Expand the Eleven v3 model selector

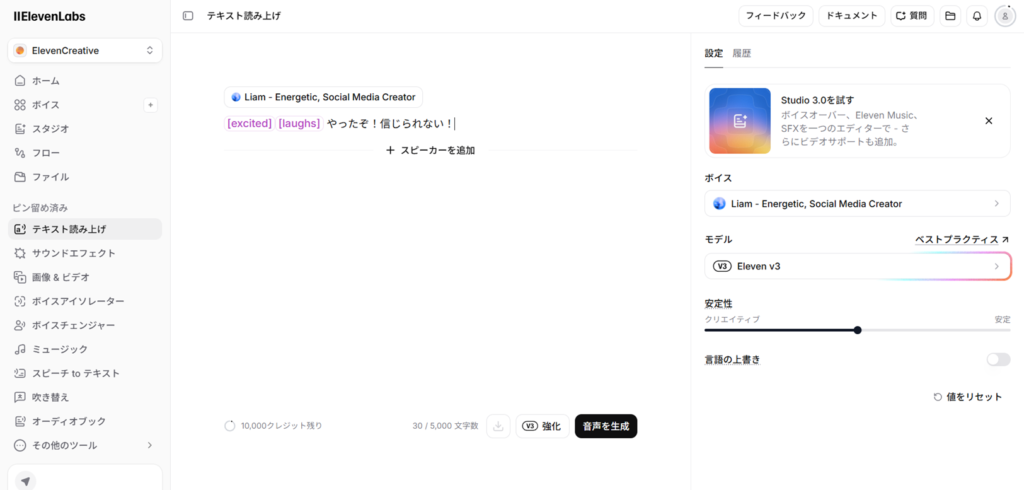[x=857, y=266]
